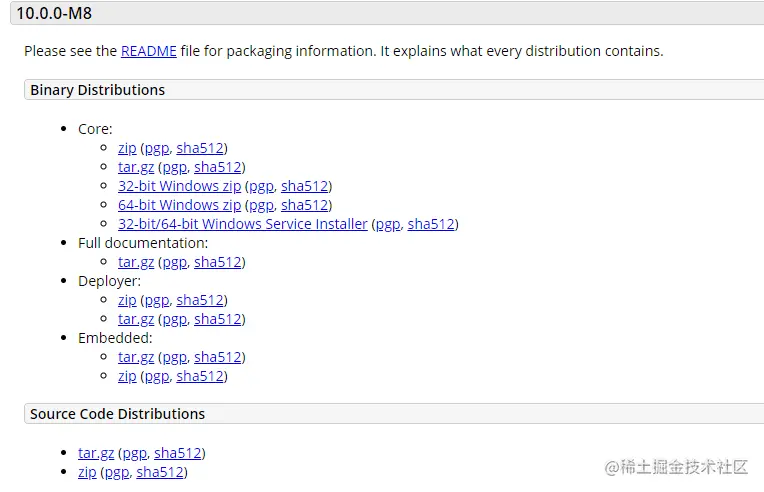Open the README file link
The height and width of the screenshot is (492, 764).
tap(148, 51)
